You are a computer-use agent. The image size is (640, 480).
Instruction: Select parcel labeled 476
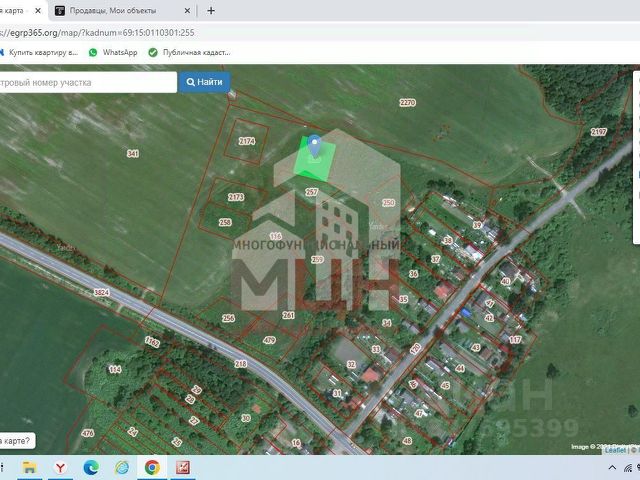pyautogui.click(x=88, y=433)
